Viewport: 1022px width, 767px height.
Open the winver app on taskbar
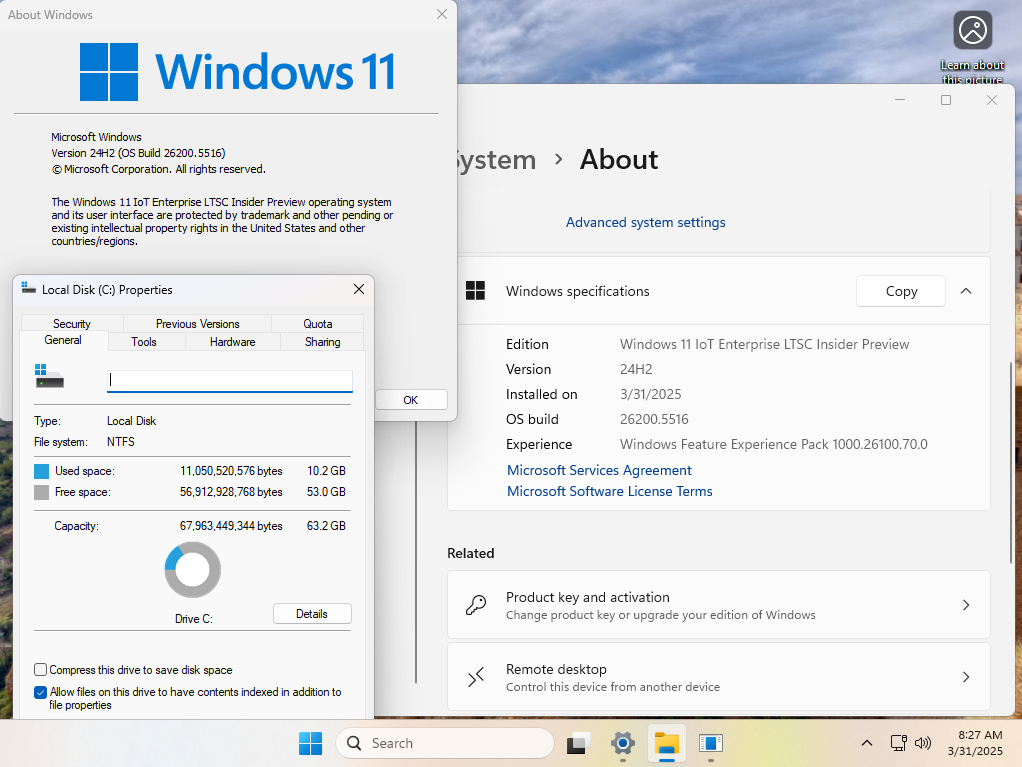click(x=710, y=743)
